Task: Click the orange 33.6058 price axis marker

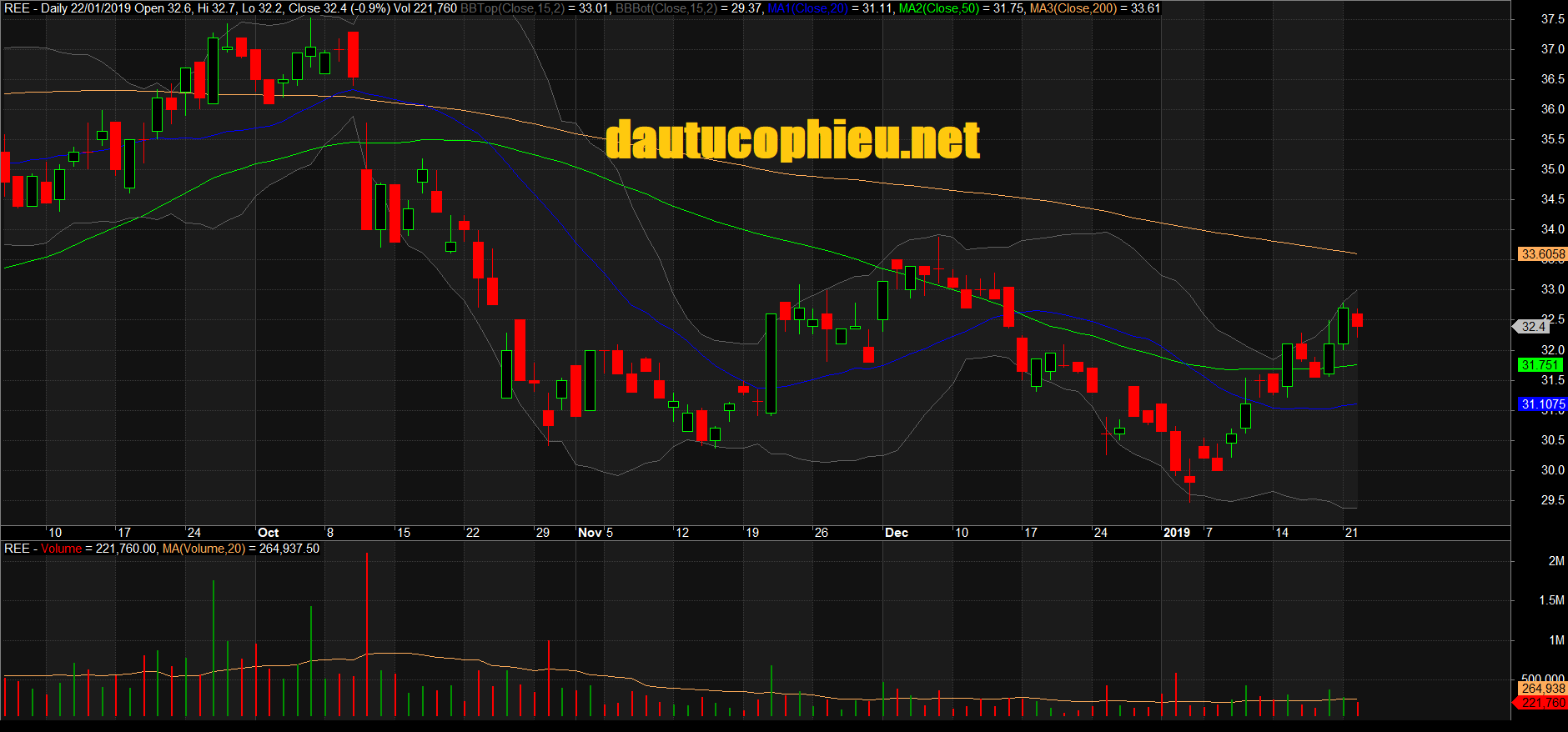Action: click(x=1542, y=254)
